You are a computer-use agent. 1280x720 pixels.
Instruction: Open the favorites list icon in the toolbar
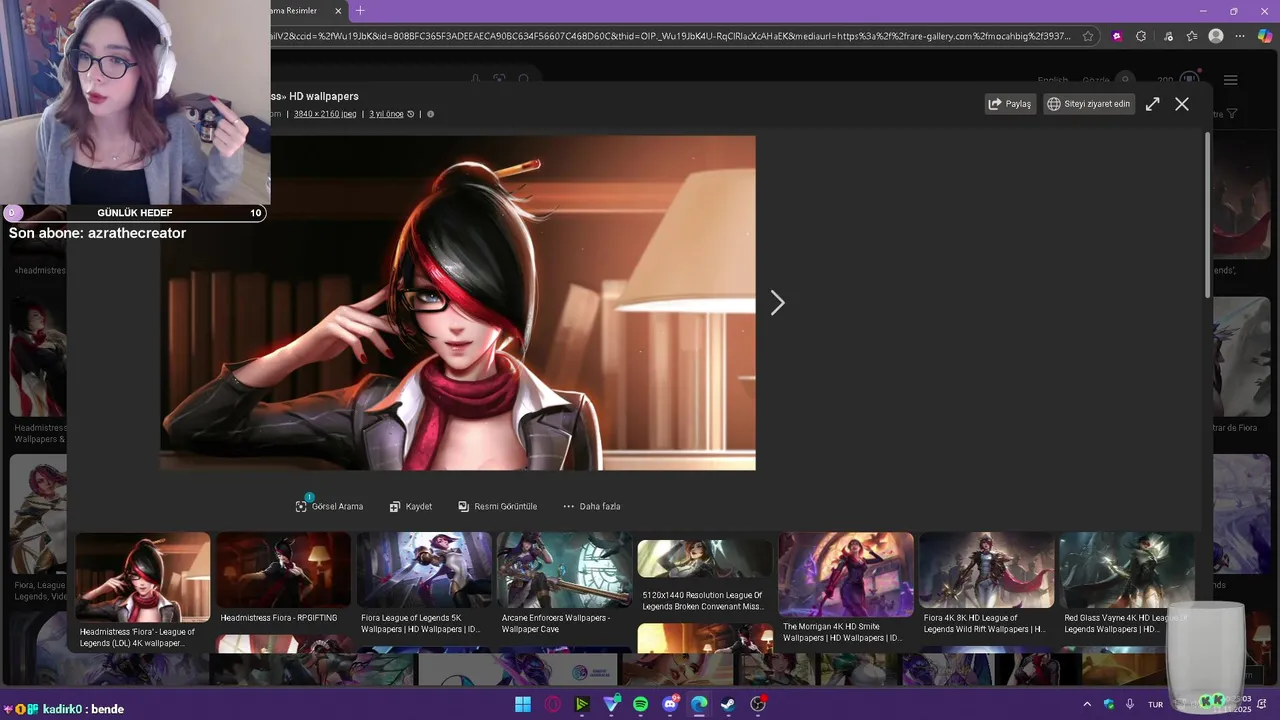click(x=1192, y=36)
